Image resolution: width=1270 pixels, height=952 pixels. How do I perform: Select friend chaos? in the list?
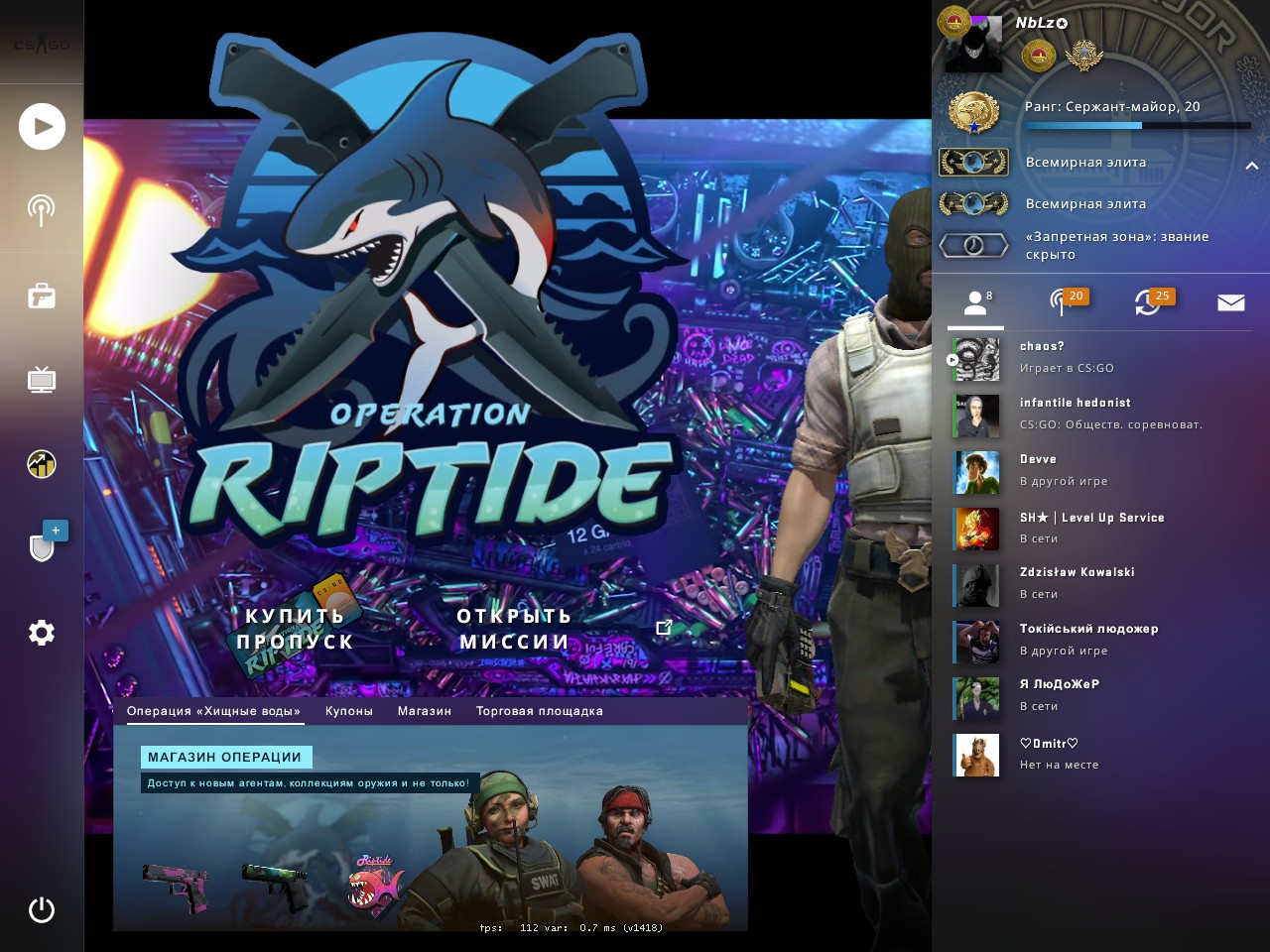pyautogui.click(x=1100, y=358)
